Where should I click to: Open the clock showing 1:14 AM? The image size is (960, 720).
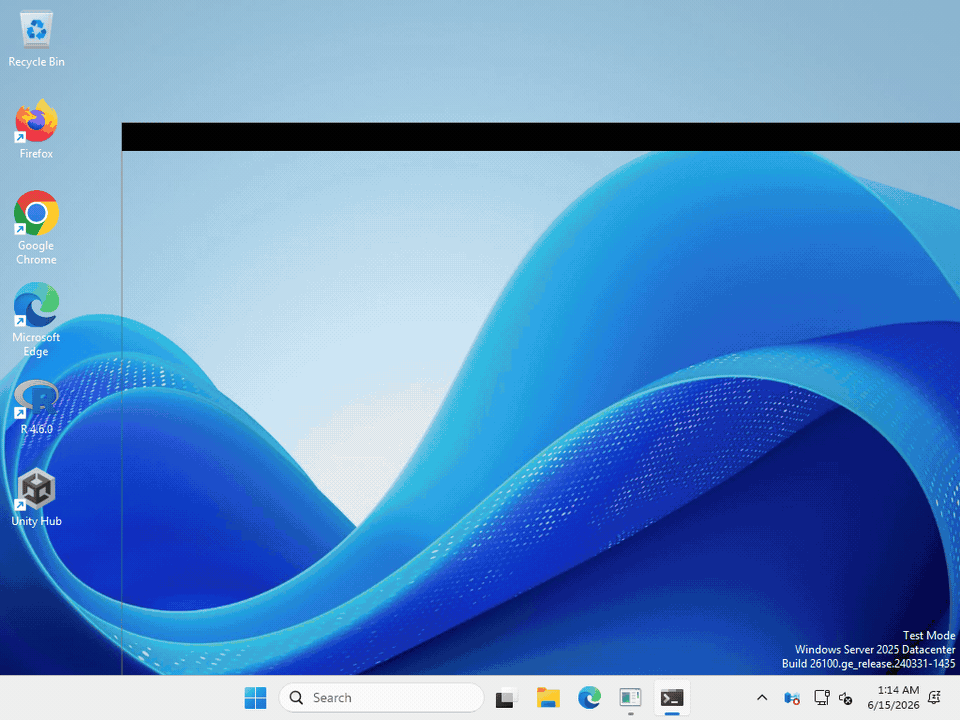click(x=893, y=697)
